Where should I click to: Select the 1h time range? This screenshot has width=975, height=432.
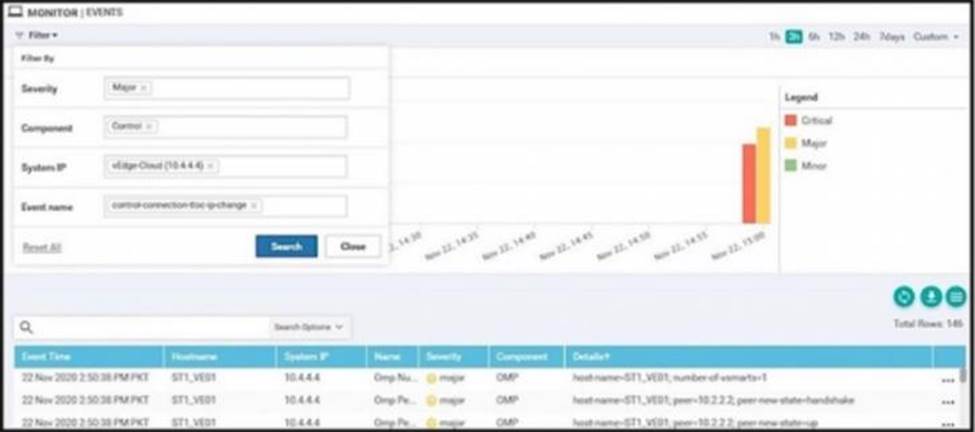[774, 37]
